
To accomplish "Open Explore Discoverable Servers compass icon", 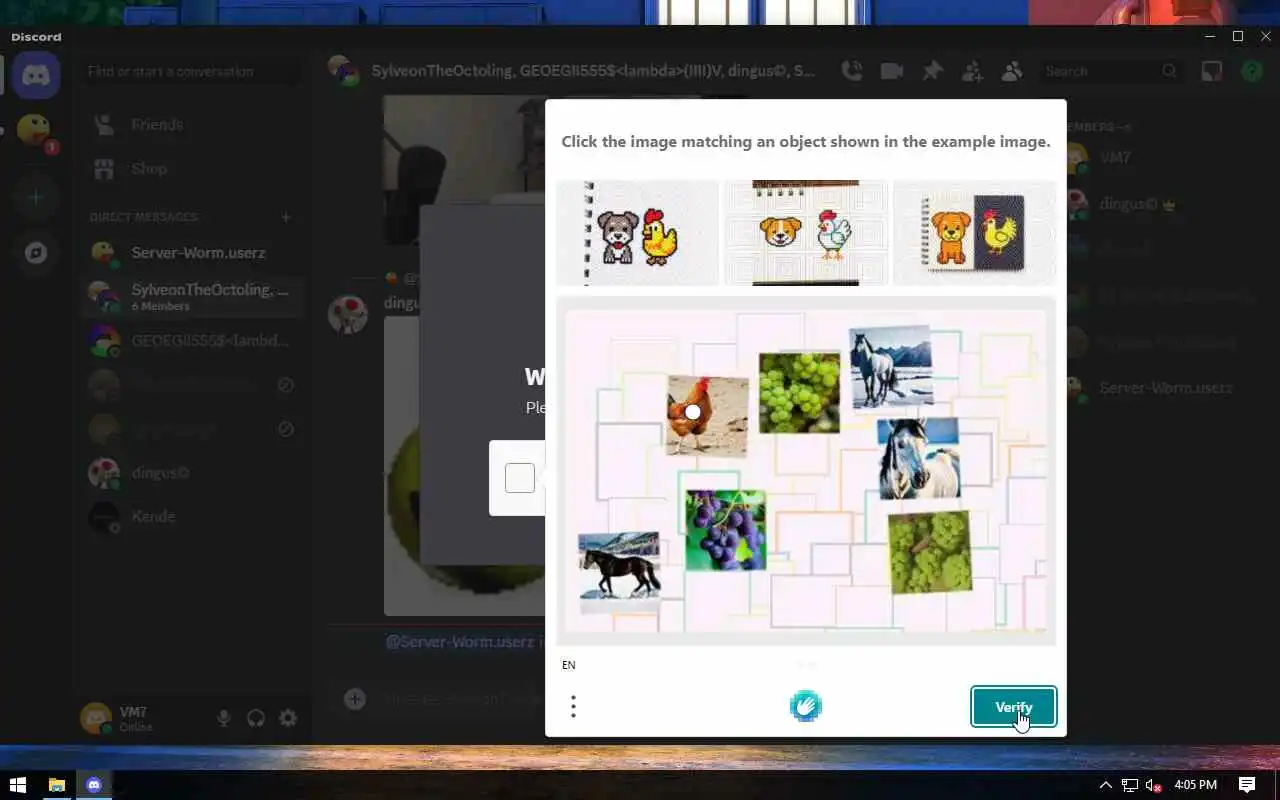I will pos(36,253).
